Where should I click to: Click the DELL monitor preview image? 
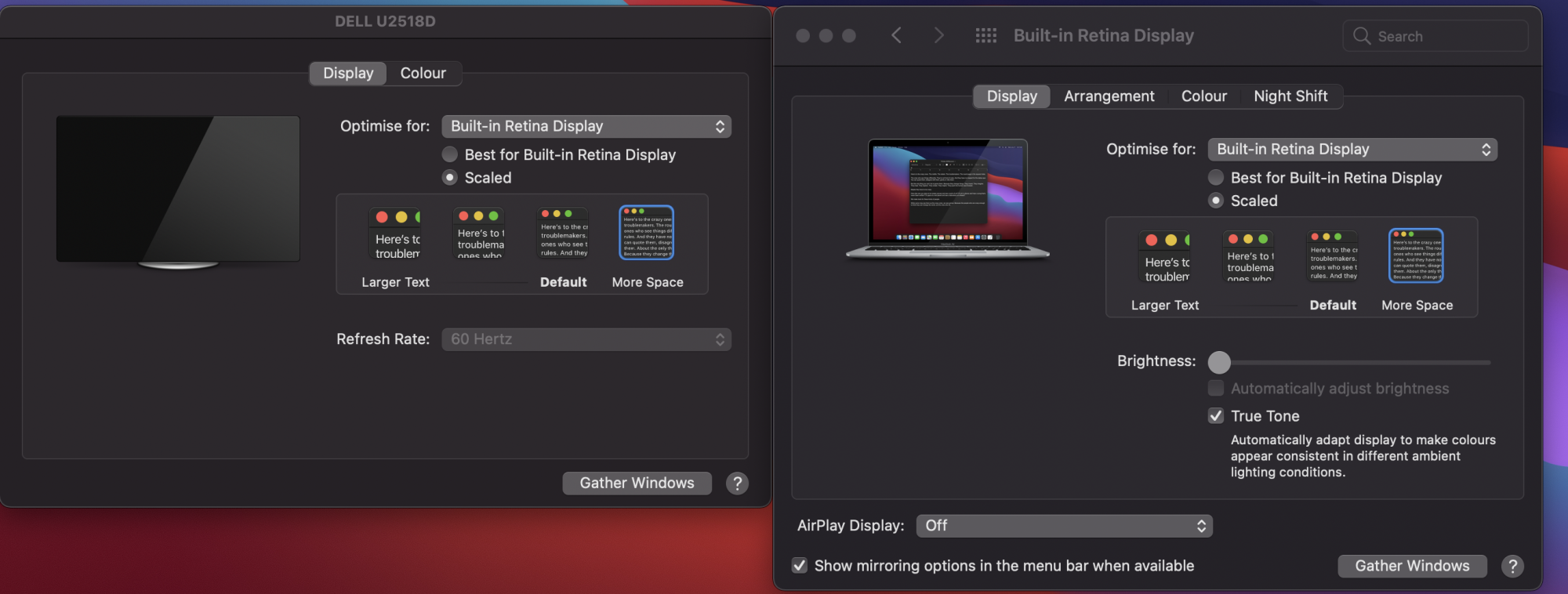[x=178, y=193]
